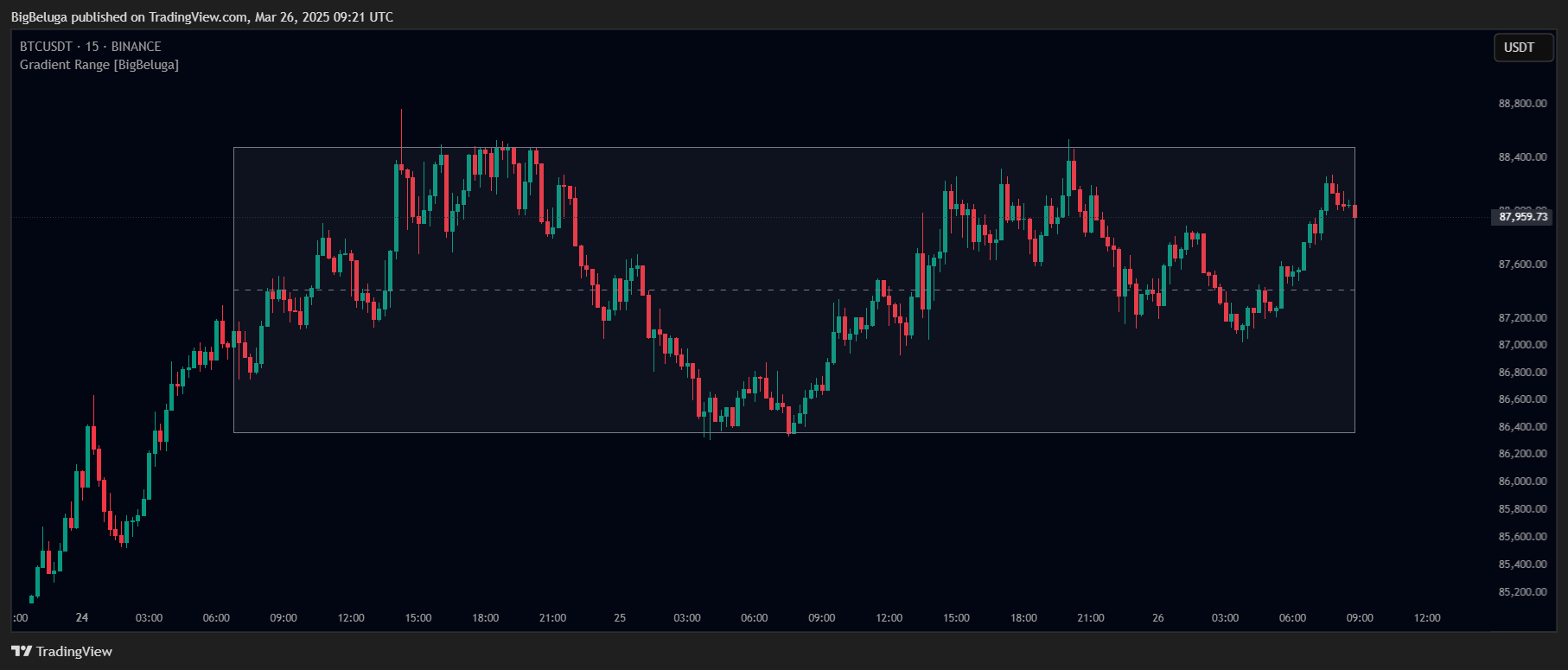Click the 85,400.00 price axis label

tap(1522, 565)
